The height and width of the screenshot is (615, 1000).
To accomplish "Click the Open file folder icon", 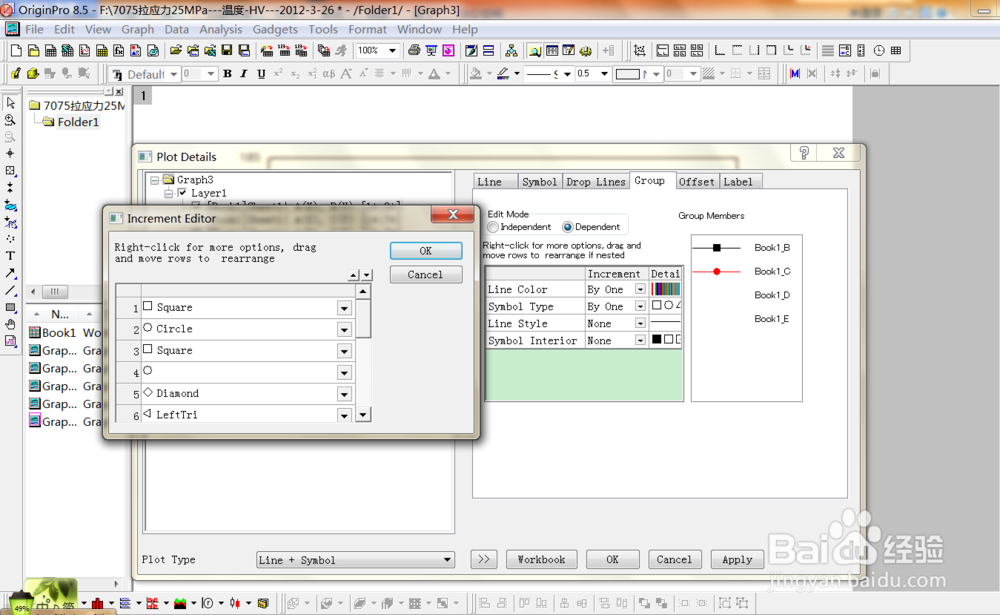I will [x=175, y=50].
